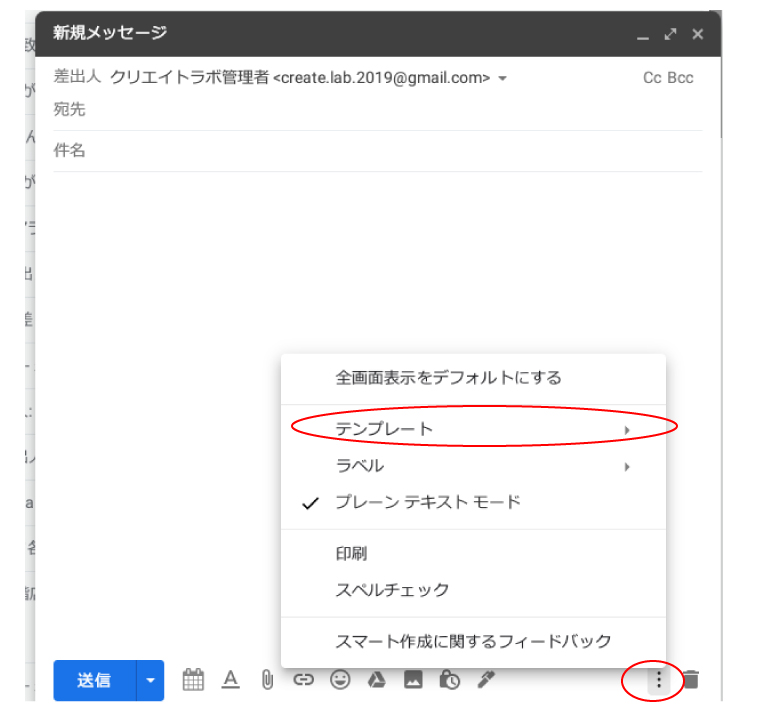Click the insert photo icon
765x726 pixels.
coord(413,680)
